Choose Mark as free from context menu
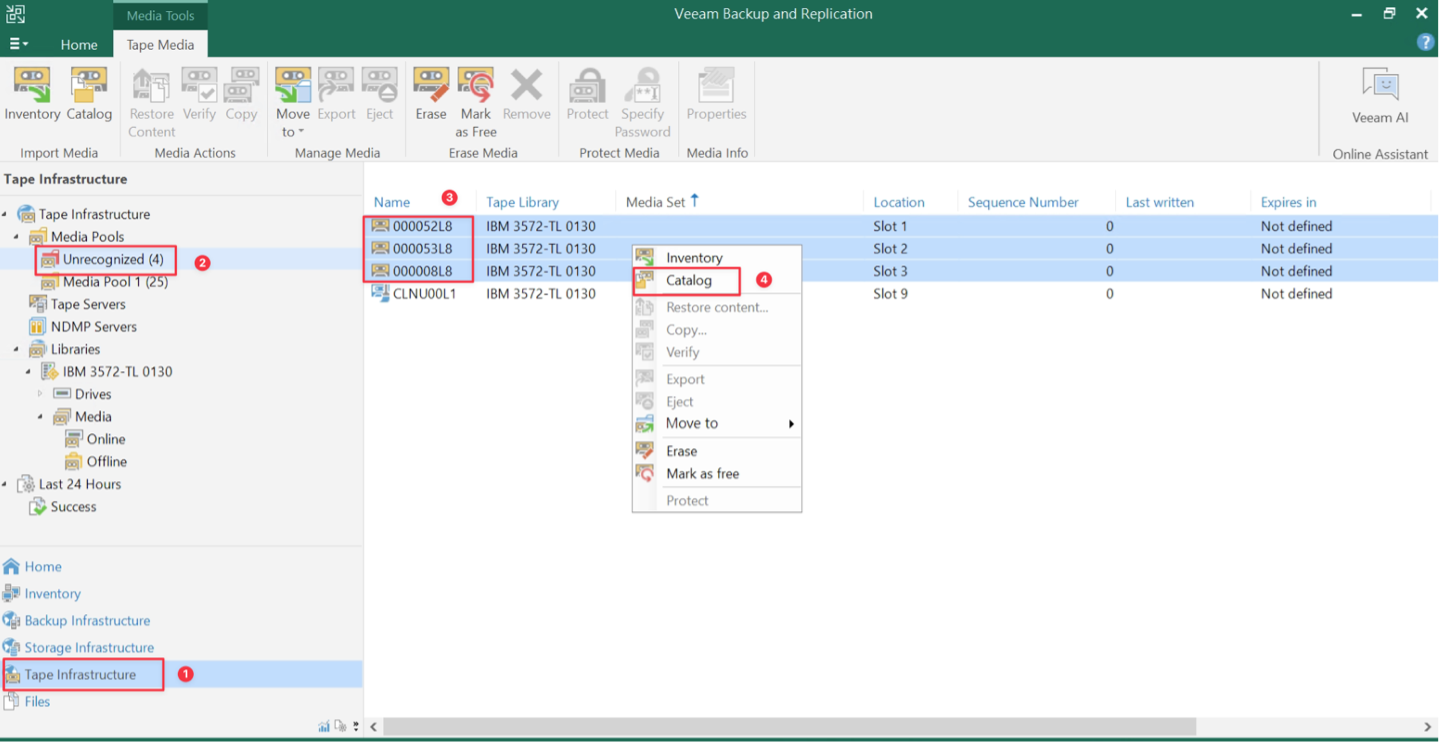The width and height of the screenshot is (1442, 745). point(717,474)
